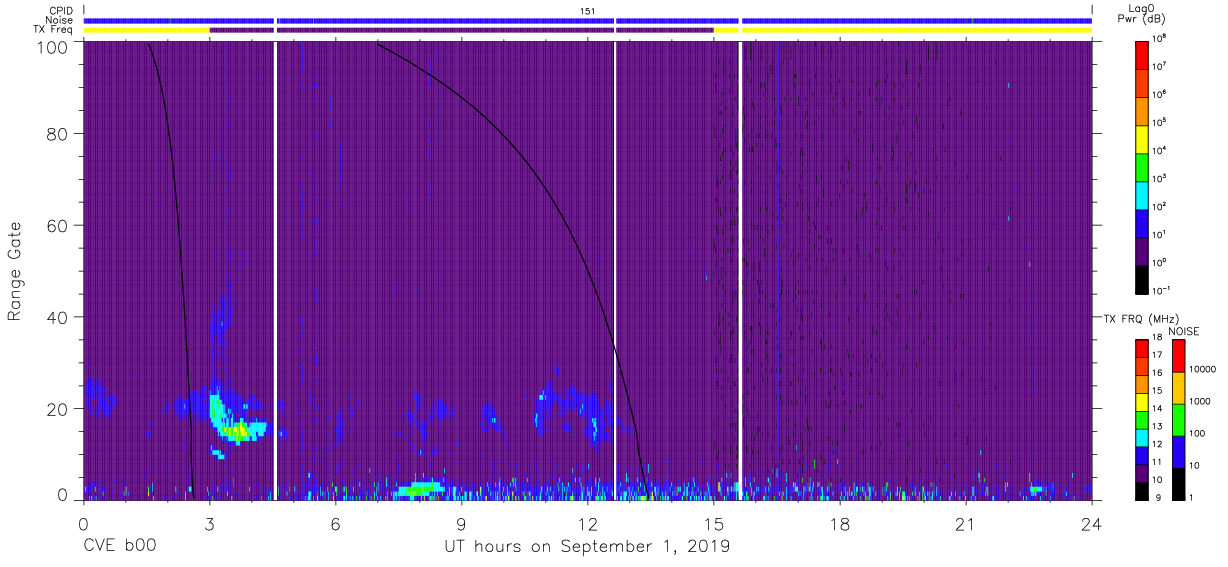Image resolution: width=1228 pixels, height=567 pixels.
Task: Click the 9 hour tick on UT axis
Action: [x=461, y=522]
